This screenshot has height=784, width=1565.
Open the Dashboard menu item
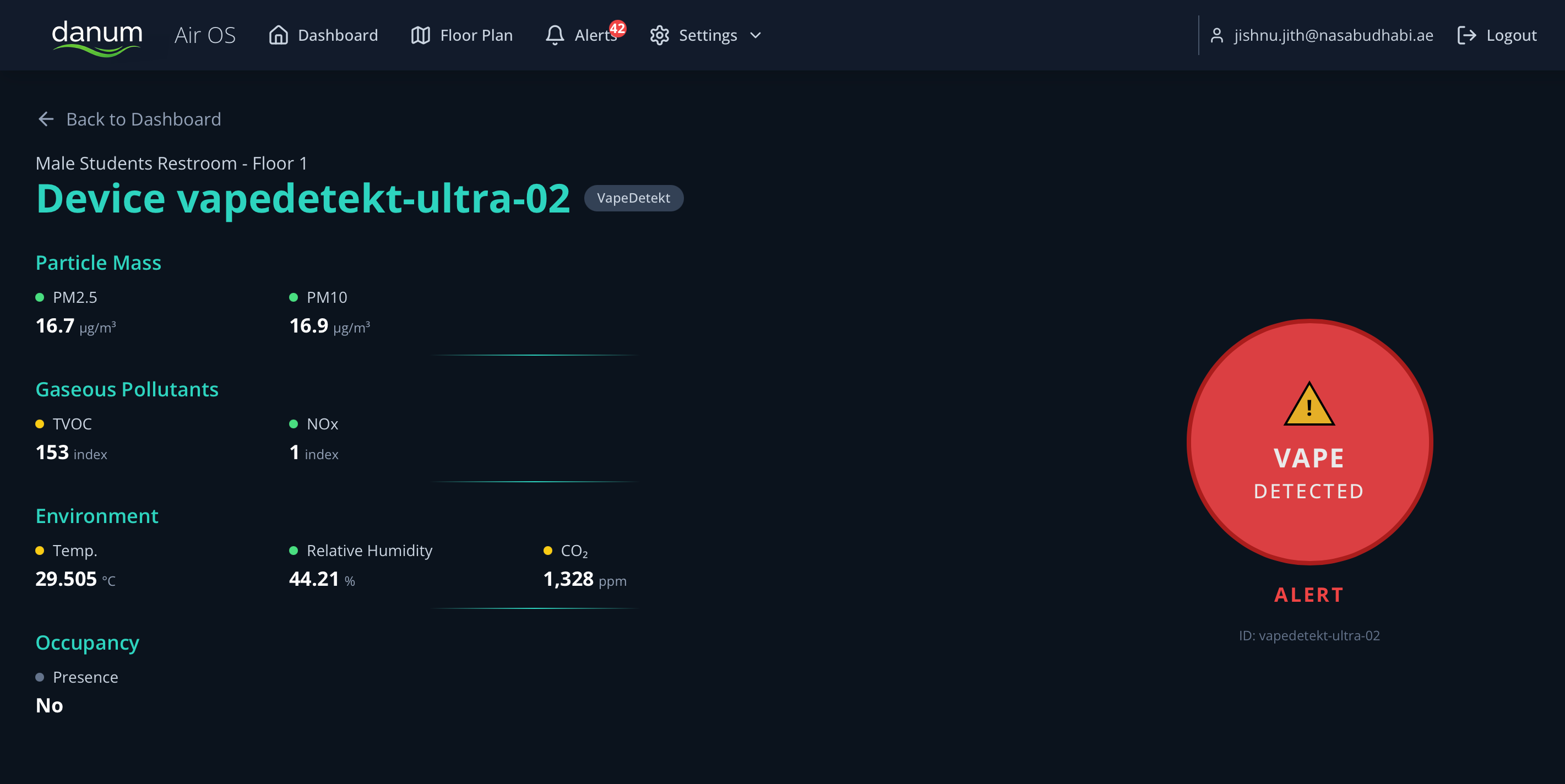tap(338, 35)
